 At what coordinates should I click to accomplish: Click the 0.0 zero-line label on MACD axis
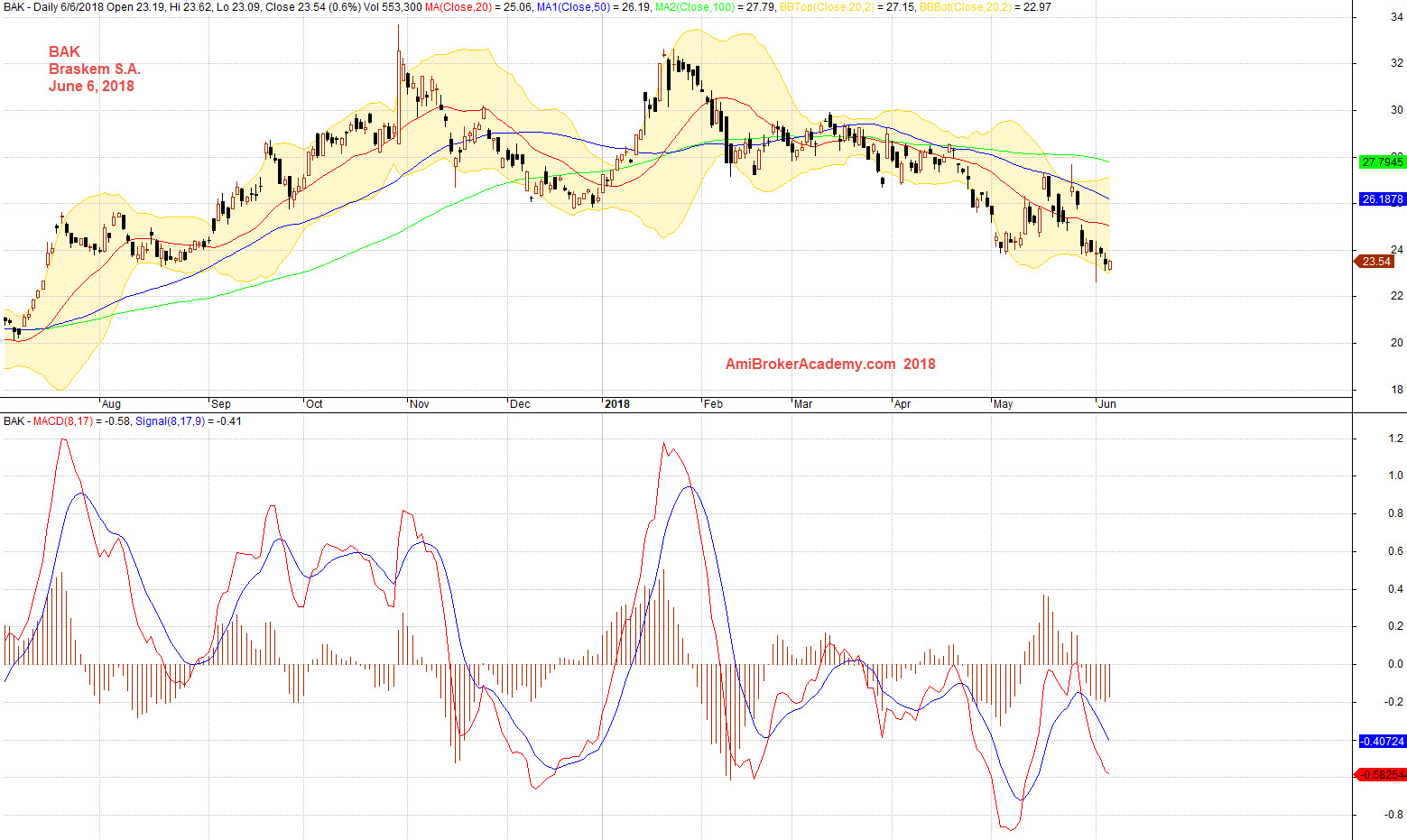pyautogui.click(x=1396, y=664)
